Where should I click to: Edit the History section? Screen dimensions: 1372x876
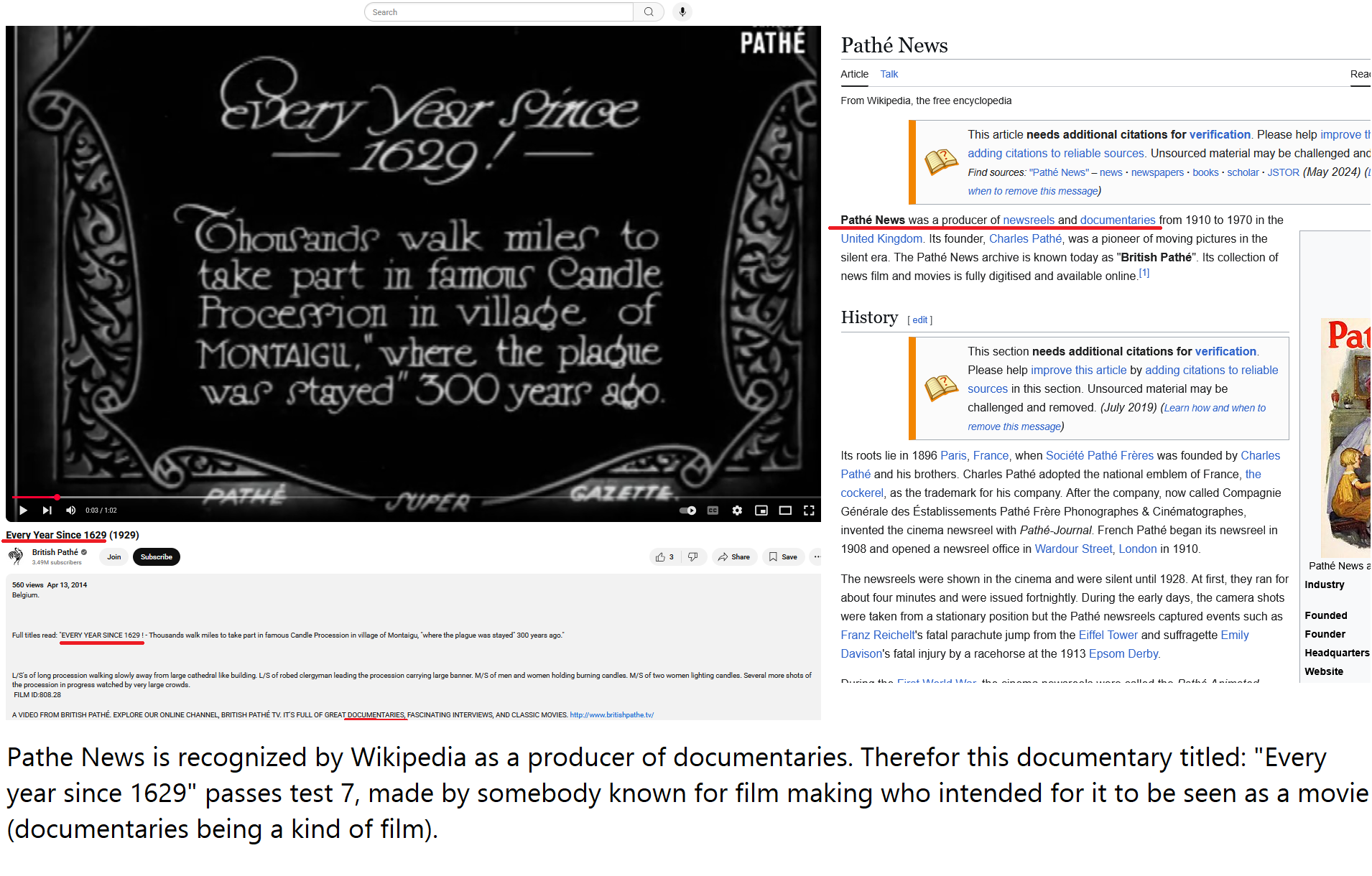919,320
